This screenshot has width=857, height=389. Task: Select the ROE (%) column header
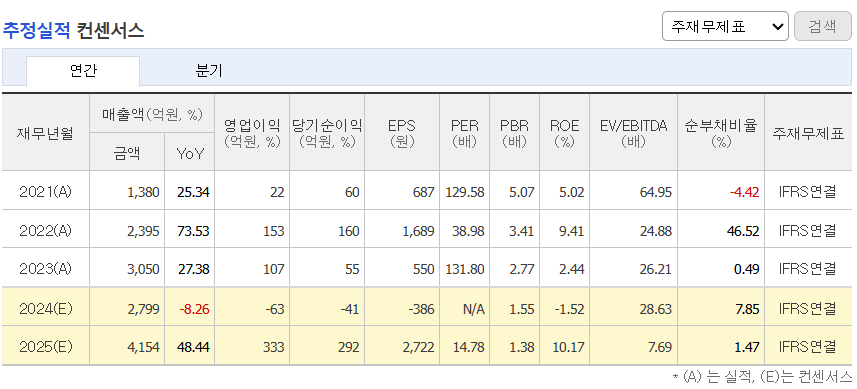point(564,133)
